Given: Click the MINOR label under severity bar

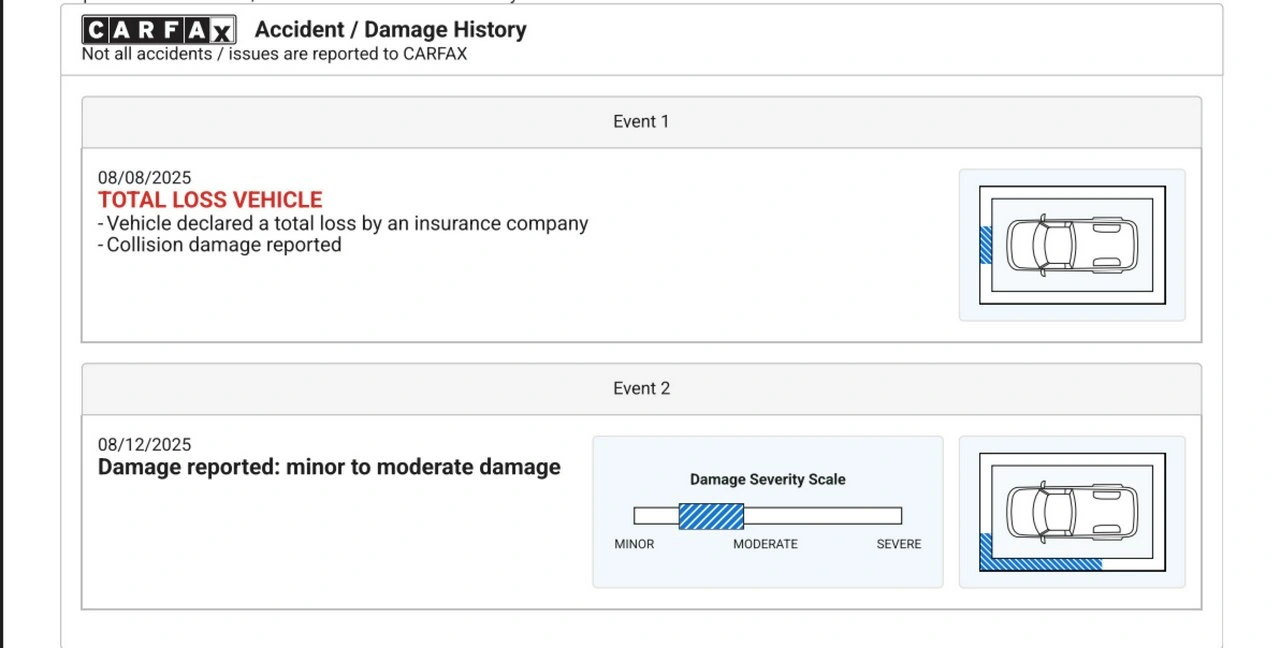Looking at the screenshot, I should [x=634, y=544].
